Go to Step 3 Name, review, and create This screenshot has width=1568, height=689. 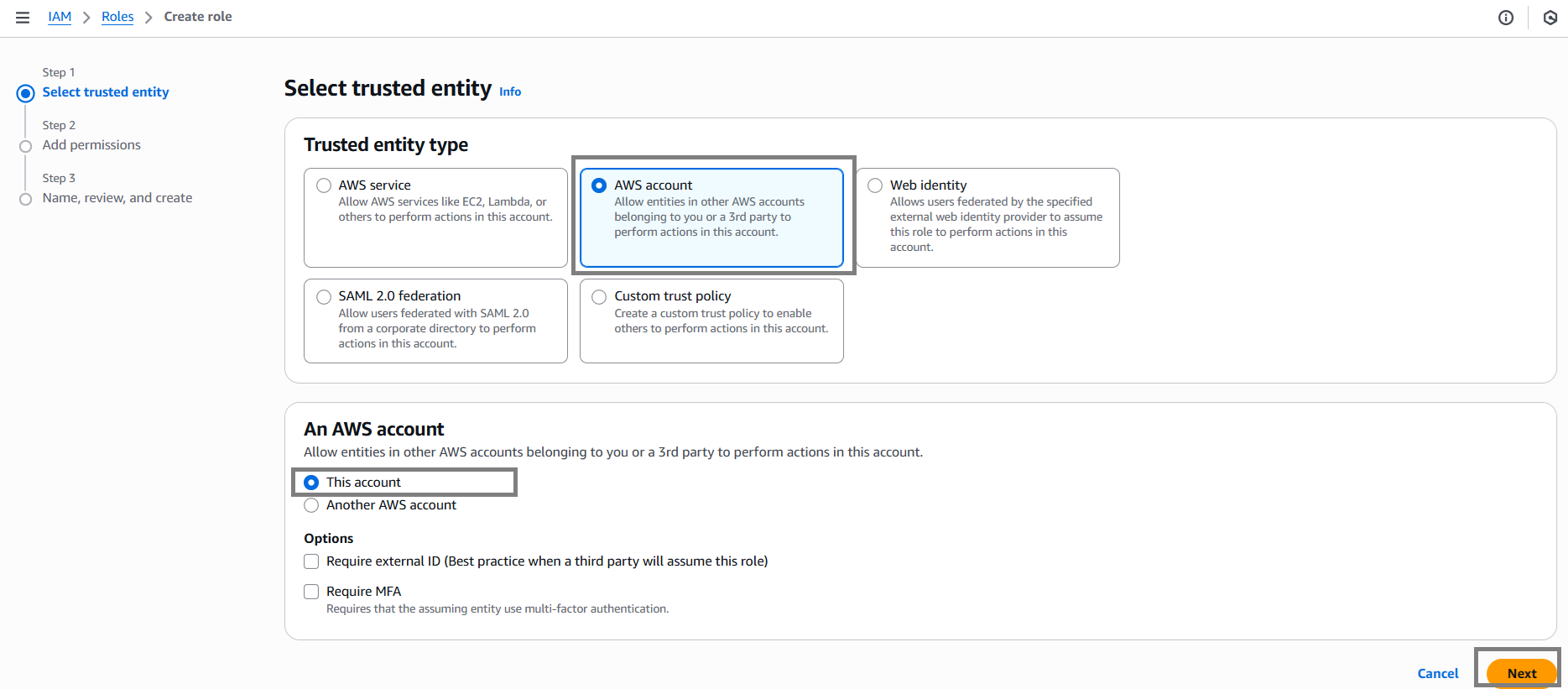(x=117, y=198)
